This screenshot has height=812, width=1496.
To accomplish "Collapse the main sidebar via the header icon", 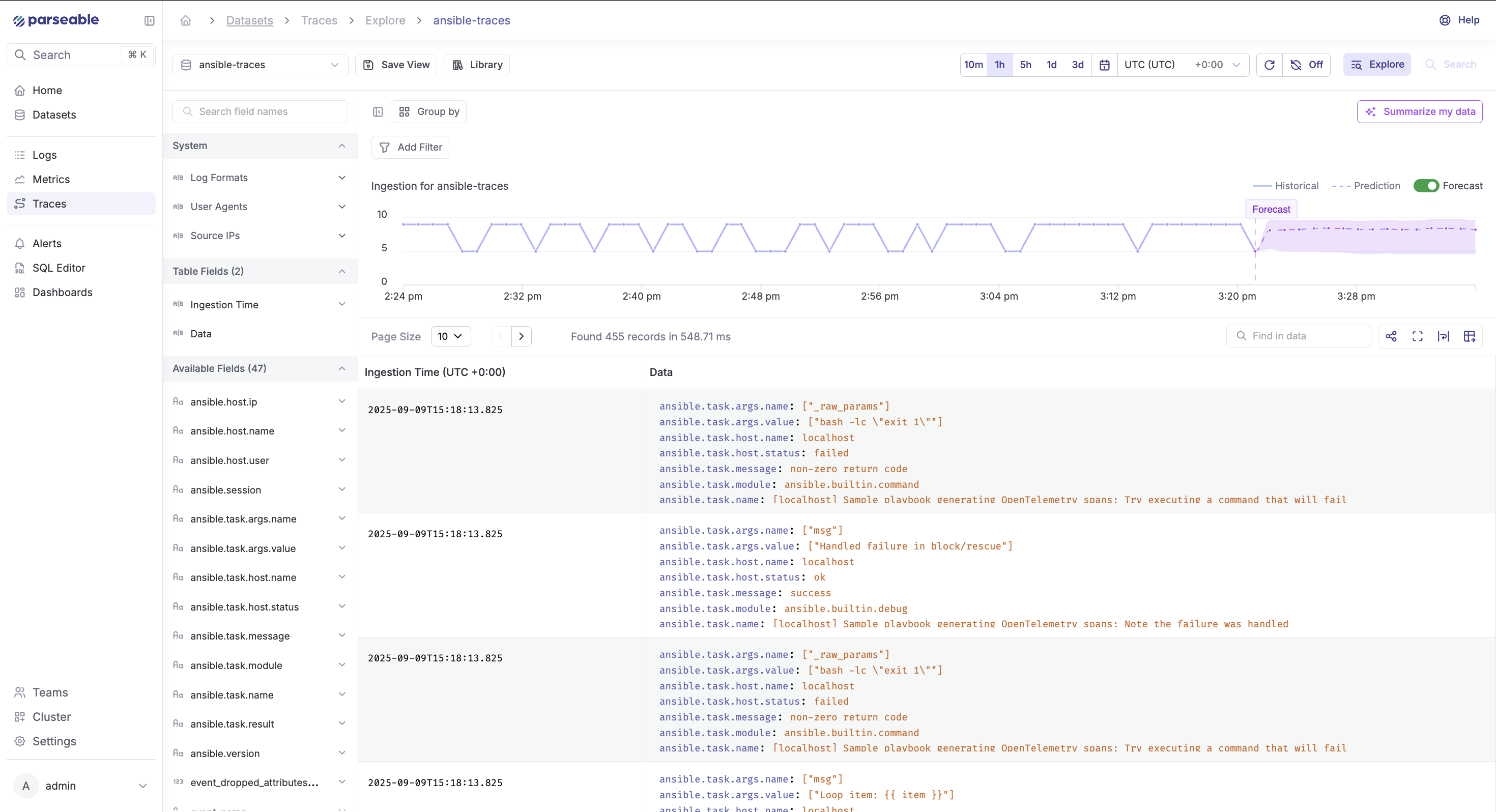I will [x=149, y=21].
